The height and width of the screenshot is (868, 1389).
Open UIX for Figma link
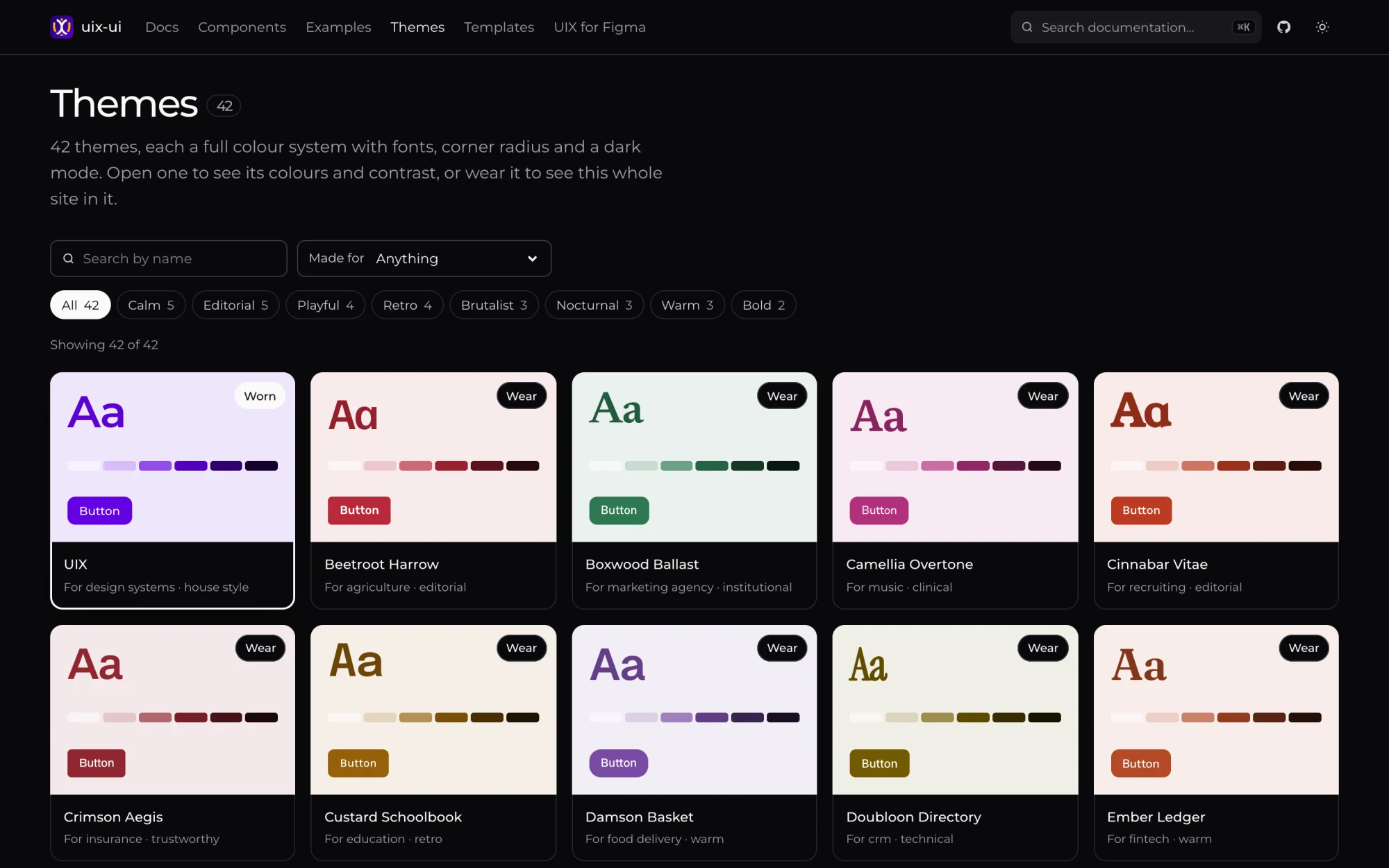(x=599, y=27)
